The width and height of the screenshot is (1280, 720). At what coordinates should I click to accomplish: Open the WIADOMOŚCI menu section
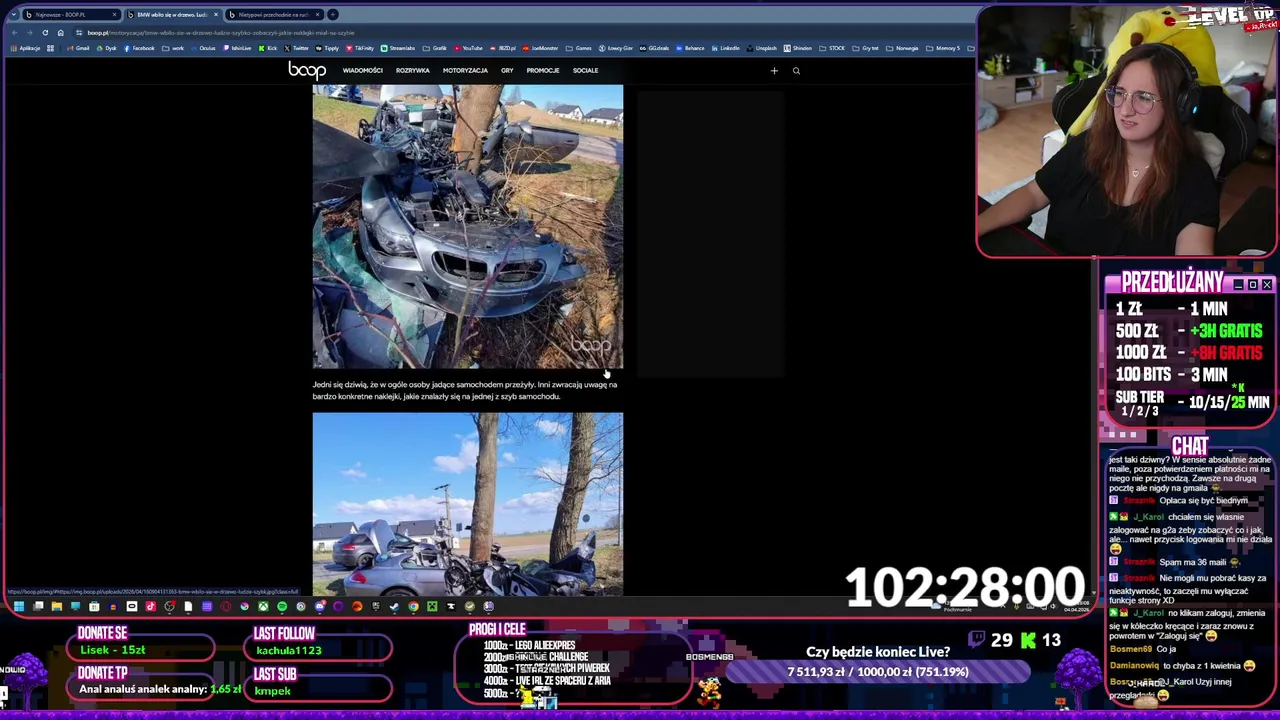362,70
